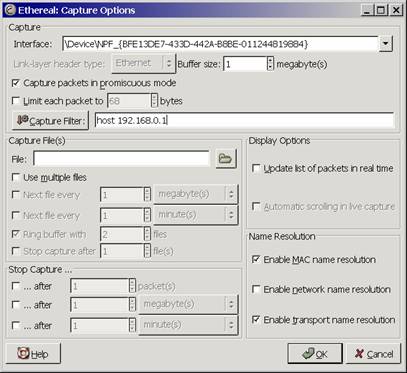
Task: Enable Limit each packet to bytes
Action: tap(16, 101)
